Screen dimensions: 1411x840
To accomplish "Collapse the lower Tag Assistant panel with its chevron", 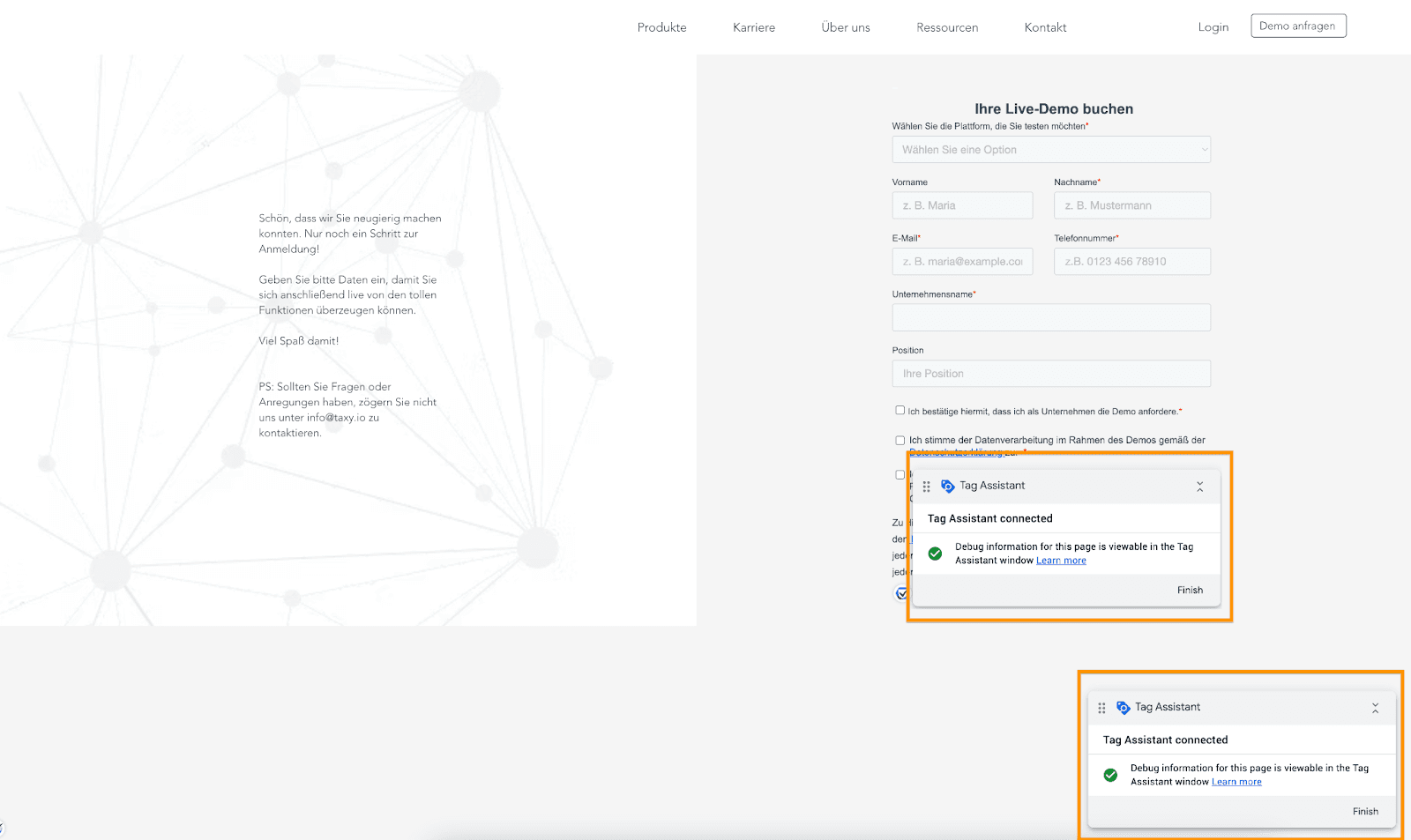I will tap(1375, 707).
